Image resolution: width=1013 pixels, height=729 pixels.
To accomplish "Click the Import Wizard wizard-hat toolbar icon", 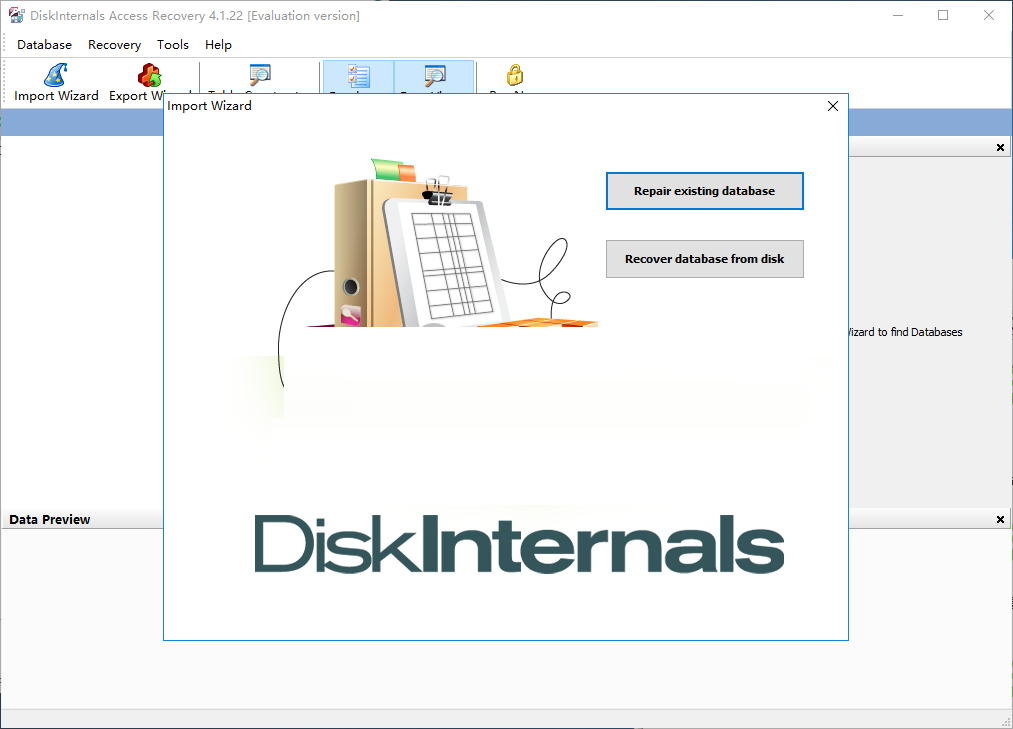I will coord(56,76).
